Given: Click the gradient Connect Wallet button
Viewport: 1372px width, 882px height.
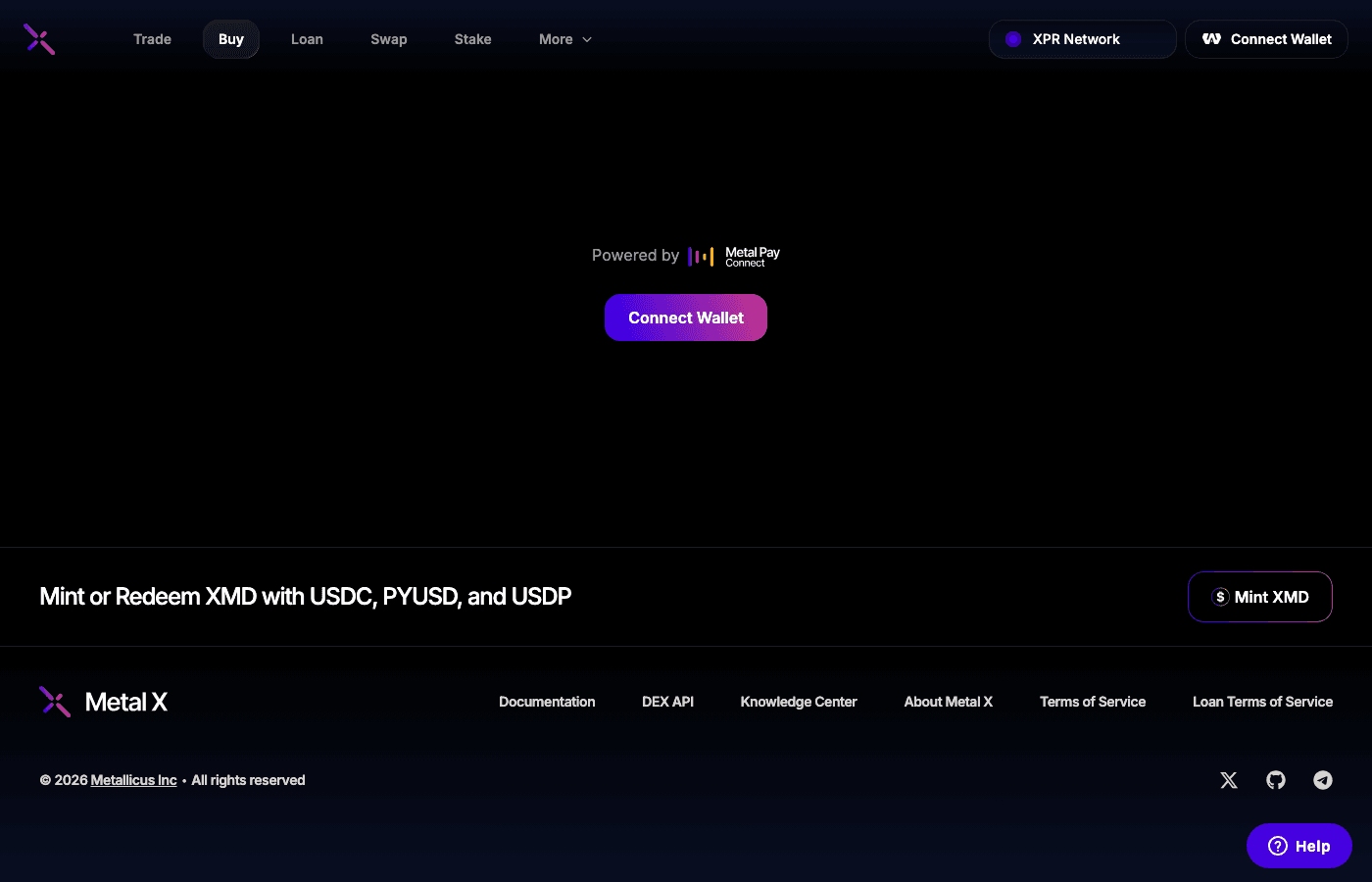Looking at the screenshot, I should pos(686,318).
